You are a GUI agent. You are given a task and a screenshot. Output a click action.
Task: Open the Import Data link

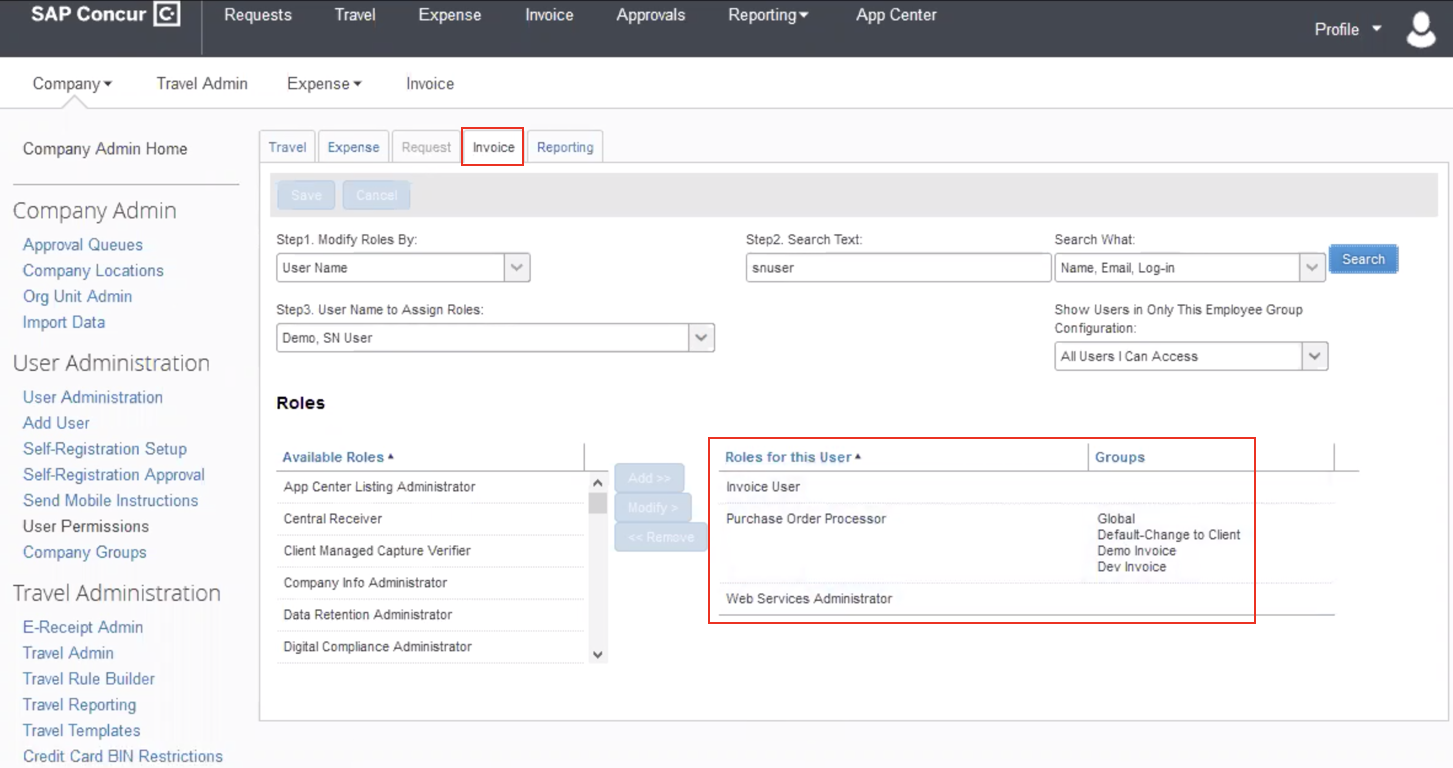coord(64,323)
